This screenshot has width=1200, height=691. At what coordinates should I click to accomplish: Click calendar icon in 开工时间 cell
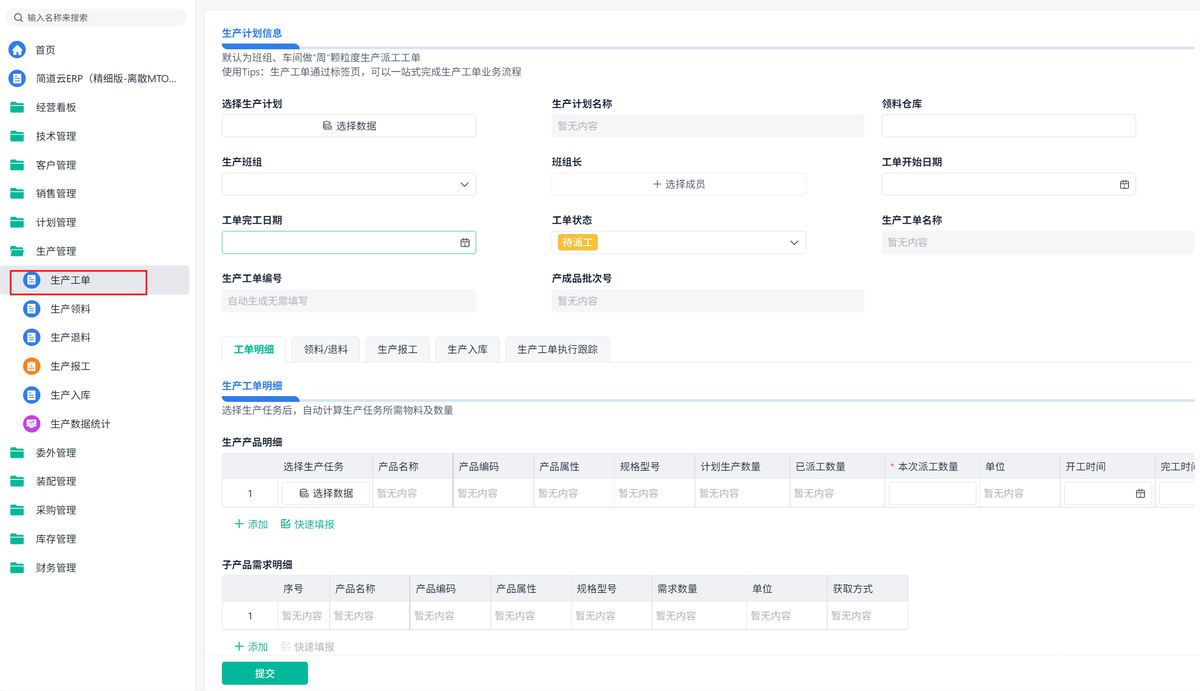point(1140,493)
